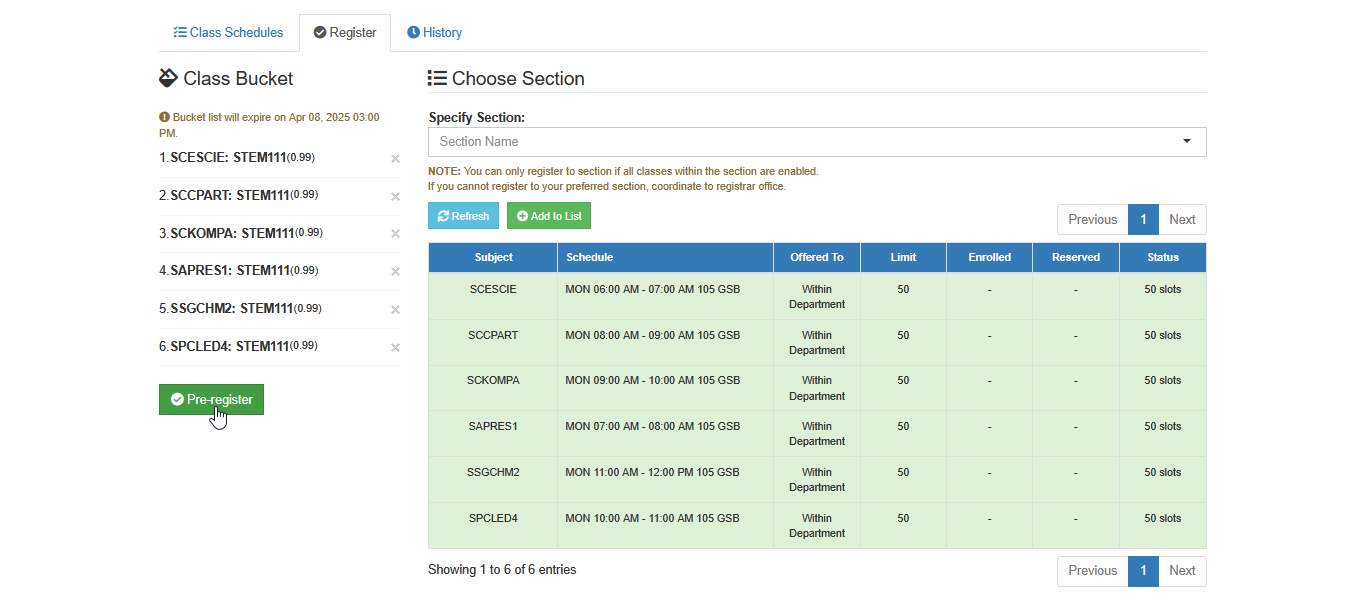
Task: Remove SCCPART from the class bucket
Action: point(395,196)
